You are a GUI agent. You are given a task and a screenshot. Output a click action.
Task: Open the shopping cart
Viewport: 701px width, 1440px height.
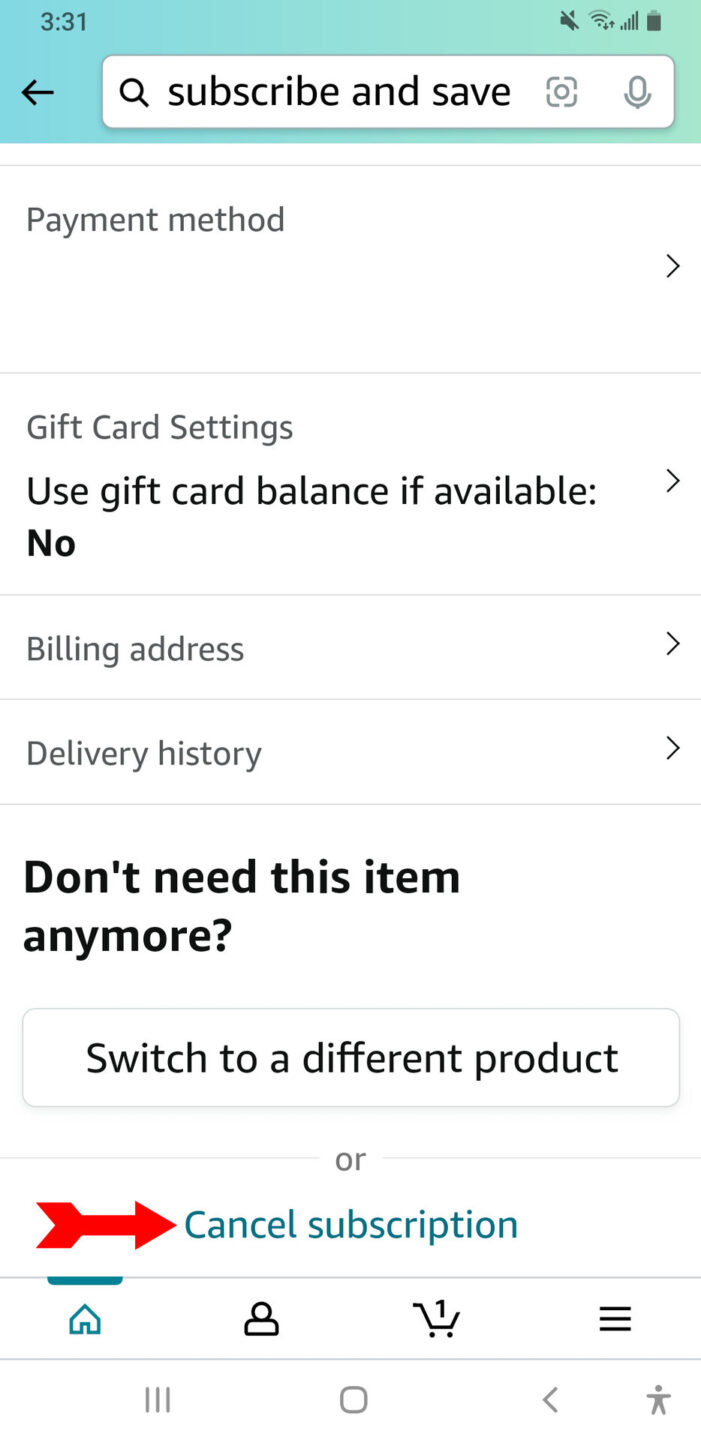[x=437, y=1320]
